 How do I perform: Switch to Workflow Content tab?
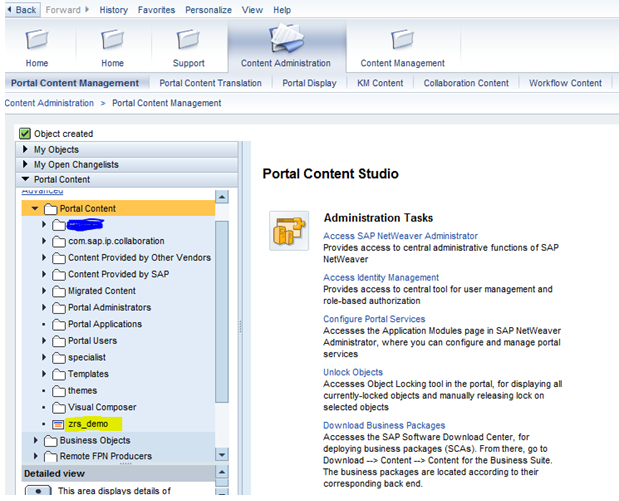tap(565, 83)
